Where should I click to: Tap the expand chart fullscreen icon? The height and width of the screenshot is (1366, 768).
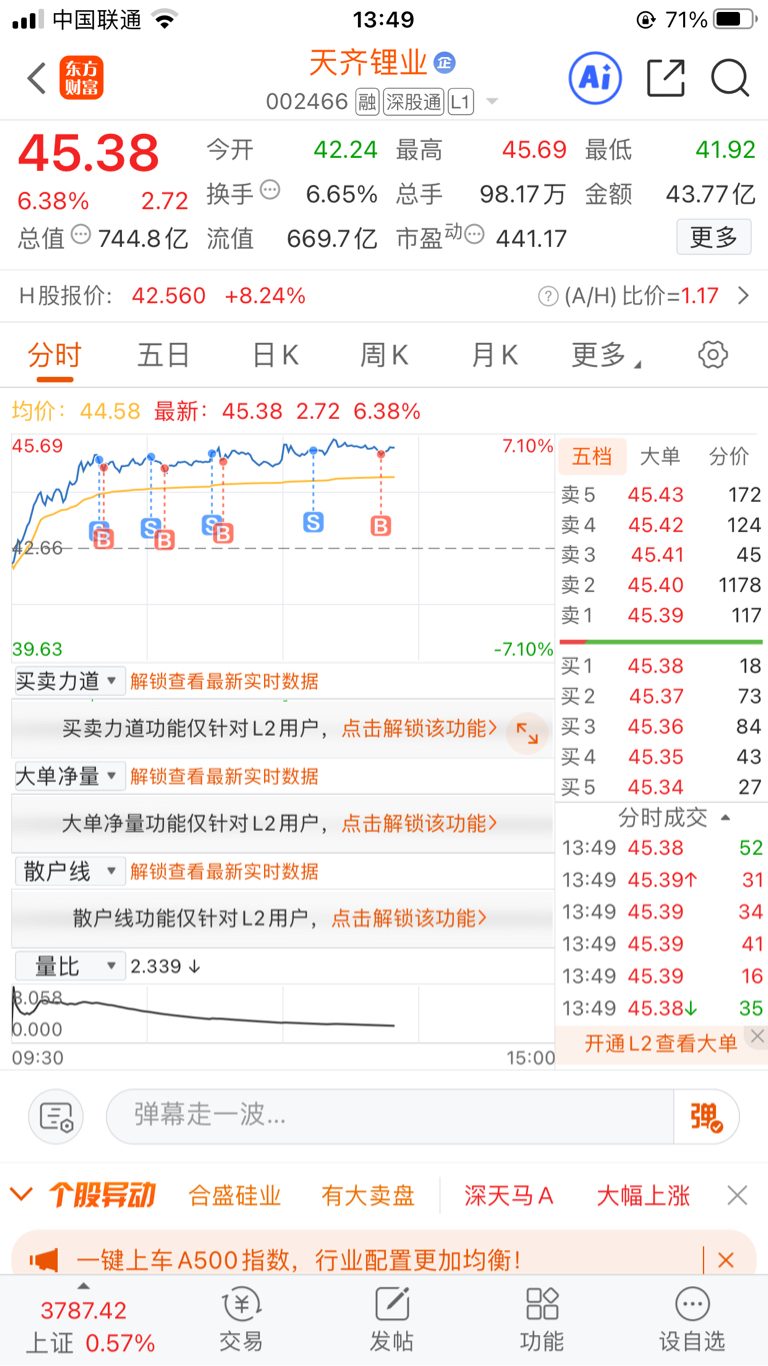(526, 734)
